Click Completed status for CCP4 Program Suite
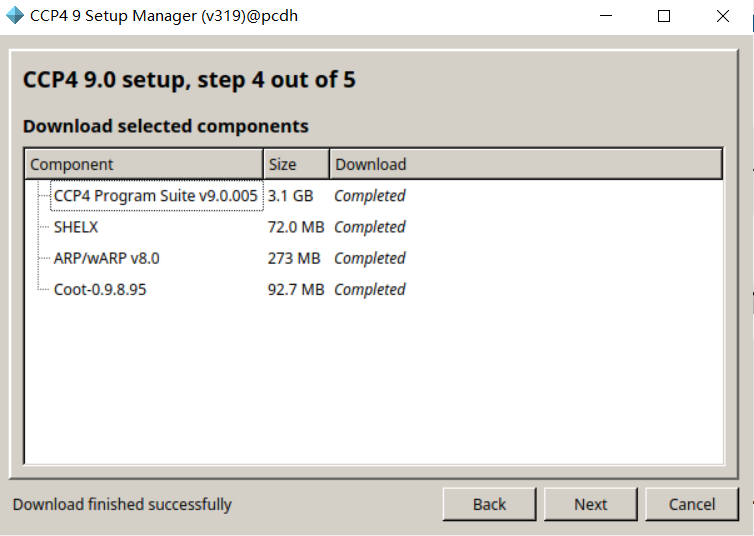Image resolution: width=754 pixels, height=536 pixels. (x=370, y=196)
